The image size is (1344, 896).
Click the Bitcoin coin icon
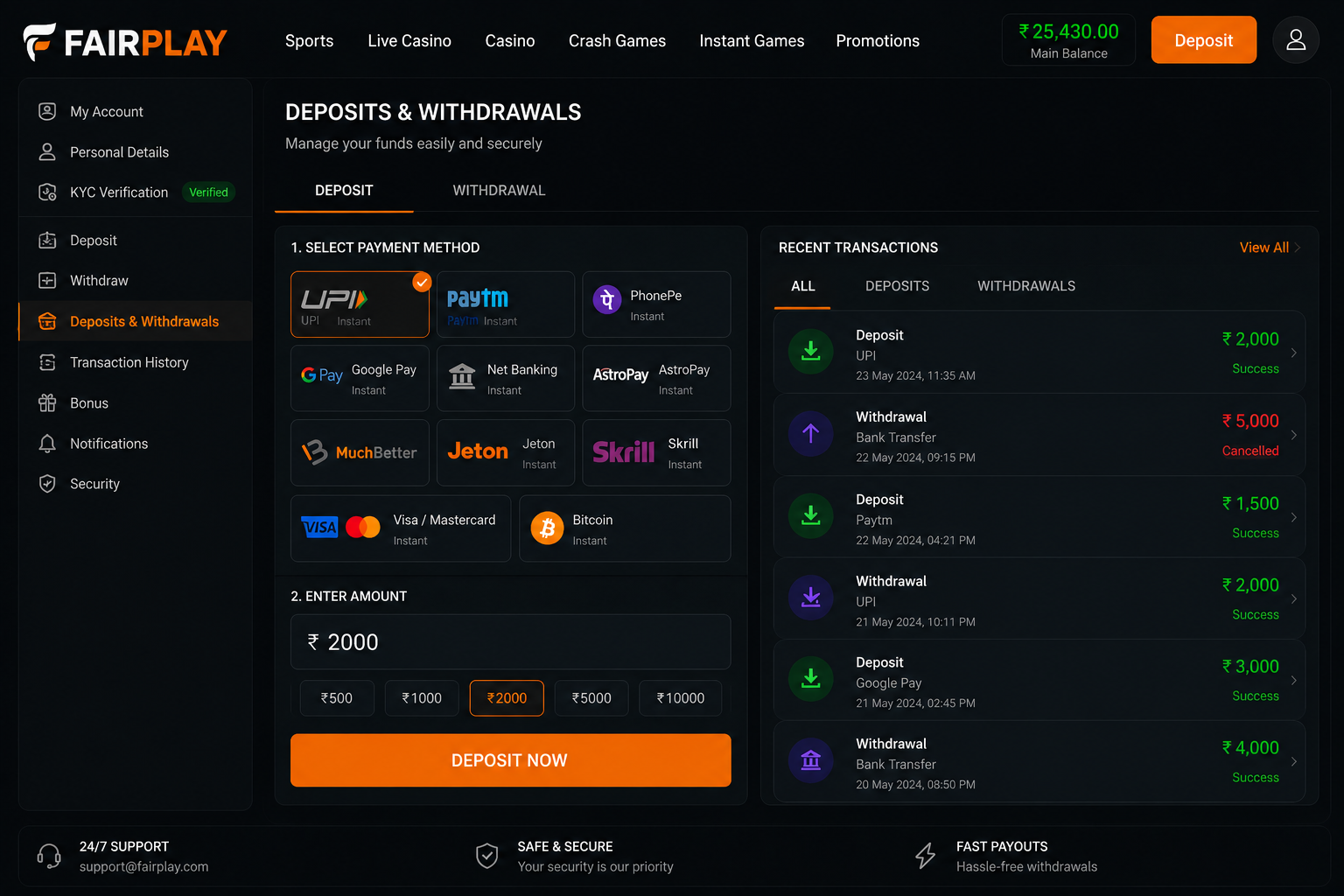[548, 528]
